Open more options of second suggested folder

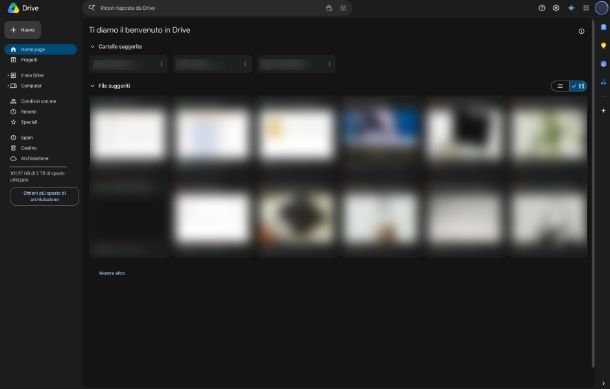(245, 64)
